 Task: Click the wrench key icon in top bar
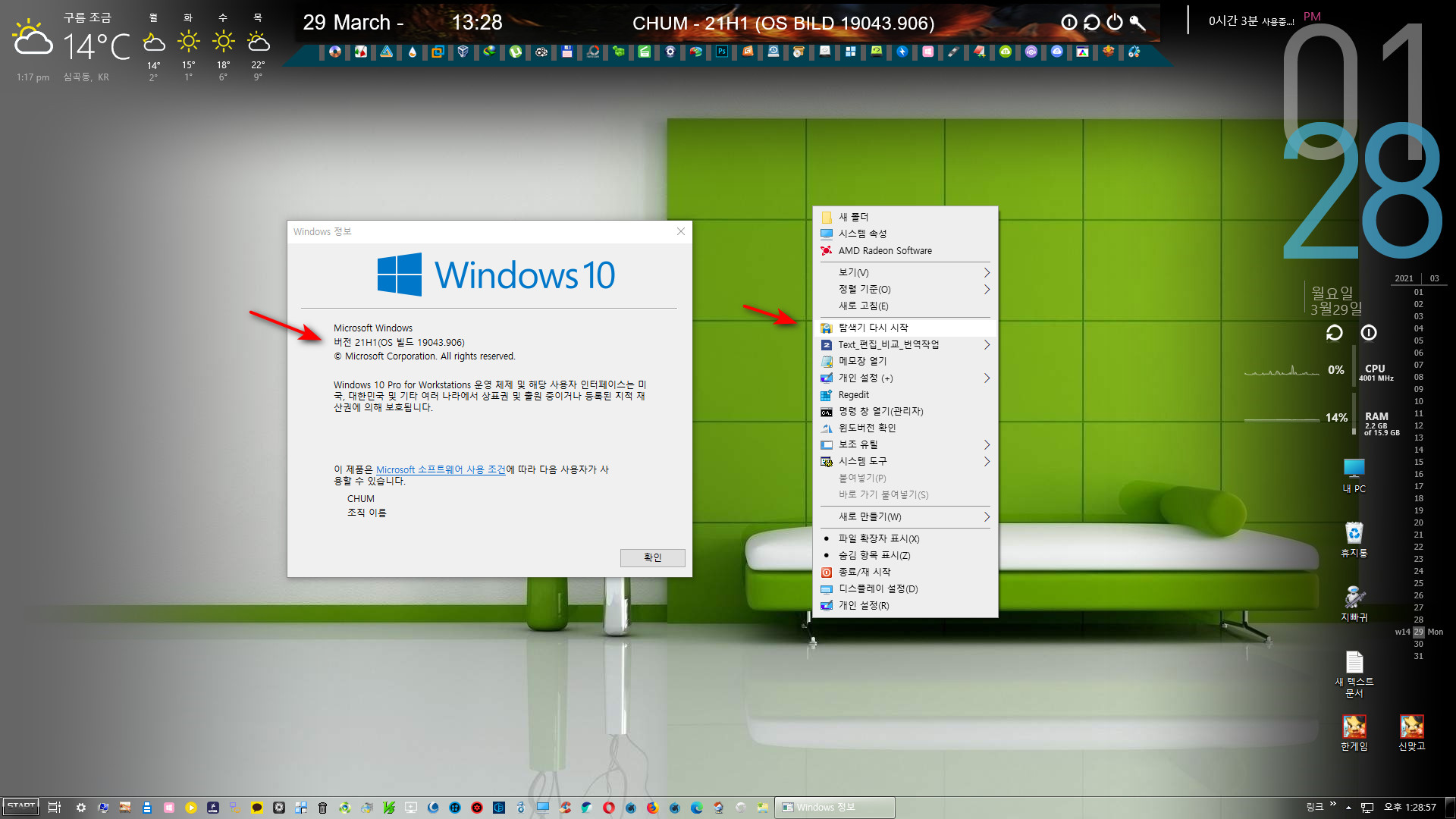click(x=1137, y=23)
